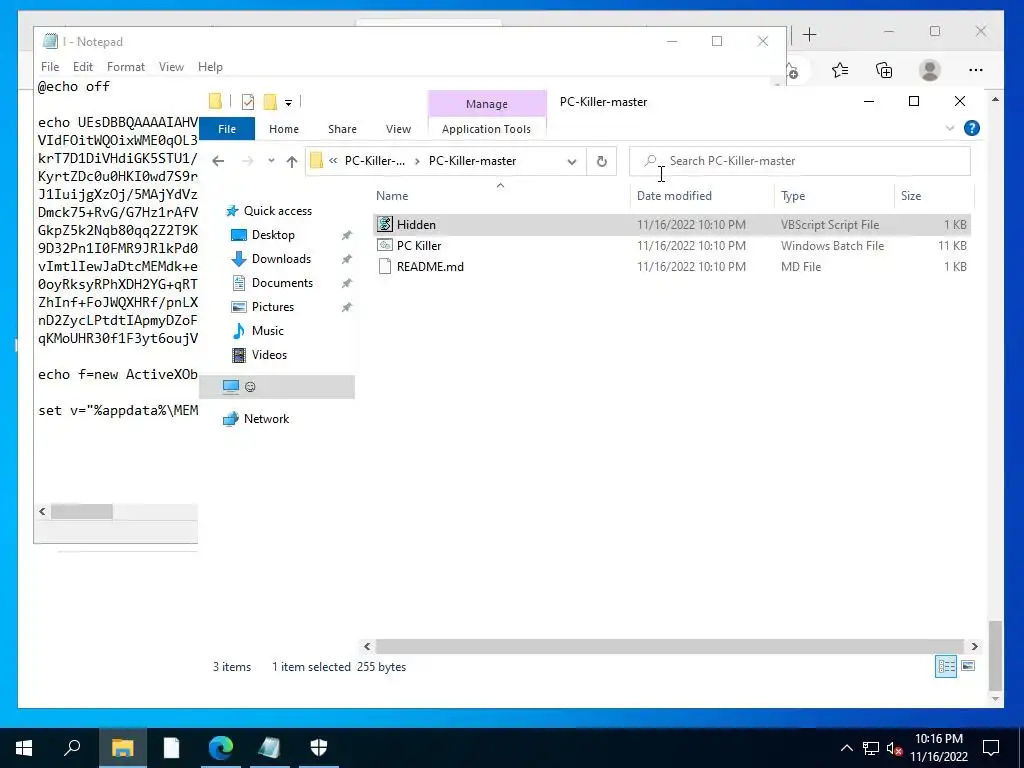Open Notepad File menu
The width and height of the screenshot is (1024, 768).
(x=50, y=67)
